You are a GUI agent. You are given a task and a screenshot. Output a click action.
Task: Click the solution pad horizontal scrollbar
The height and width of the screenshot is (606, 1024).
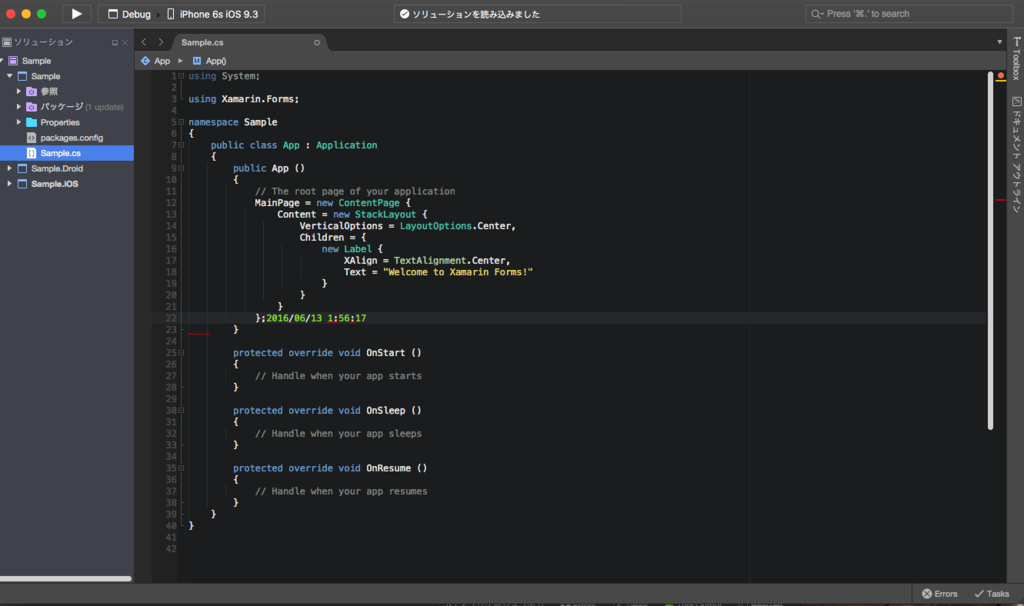point(65,579)
